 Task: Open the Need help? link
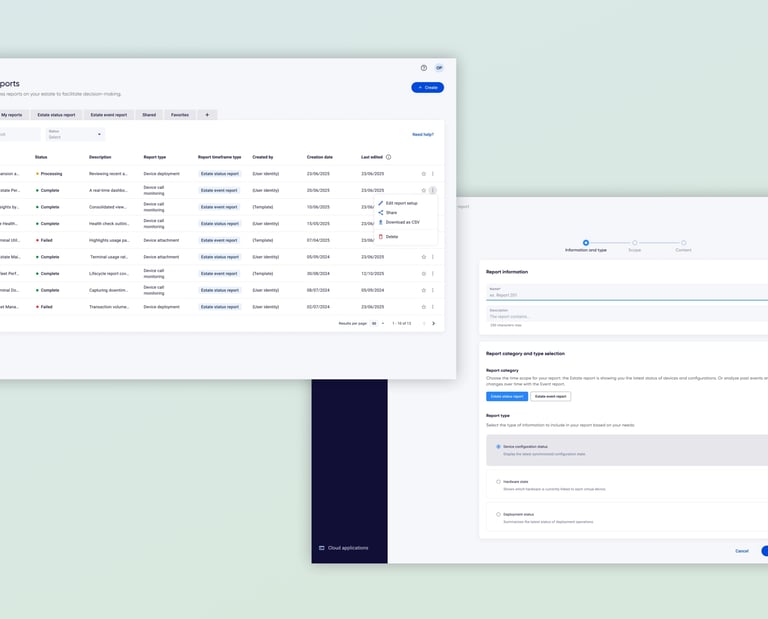pos(423,135)
